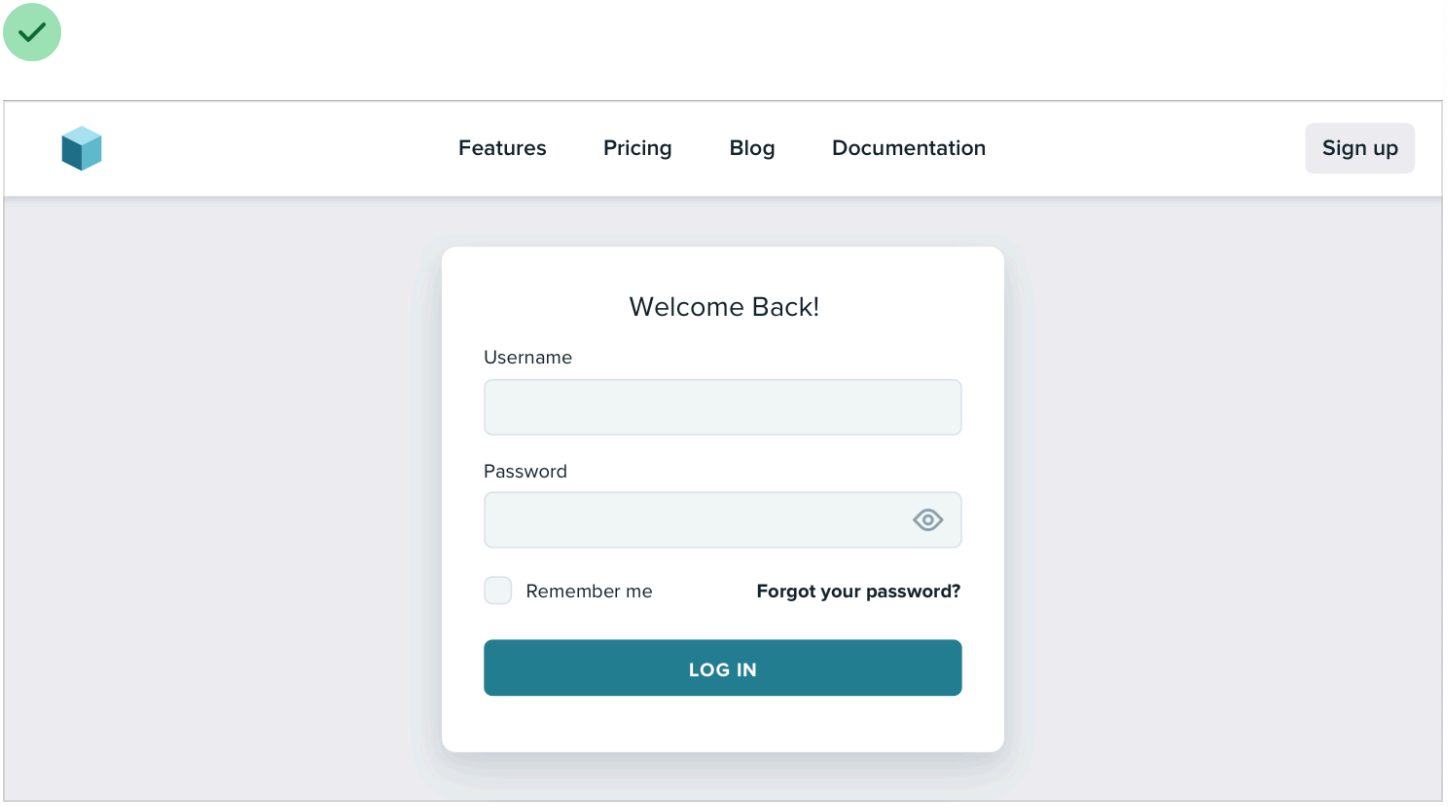Open the Blog nav link

point(752,148)
